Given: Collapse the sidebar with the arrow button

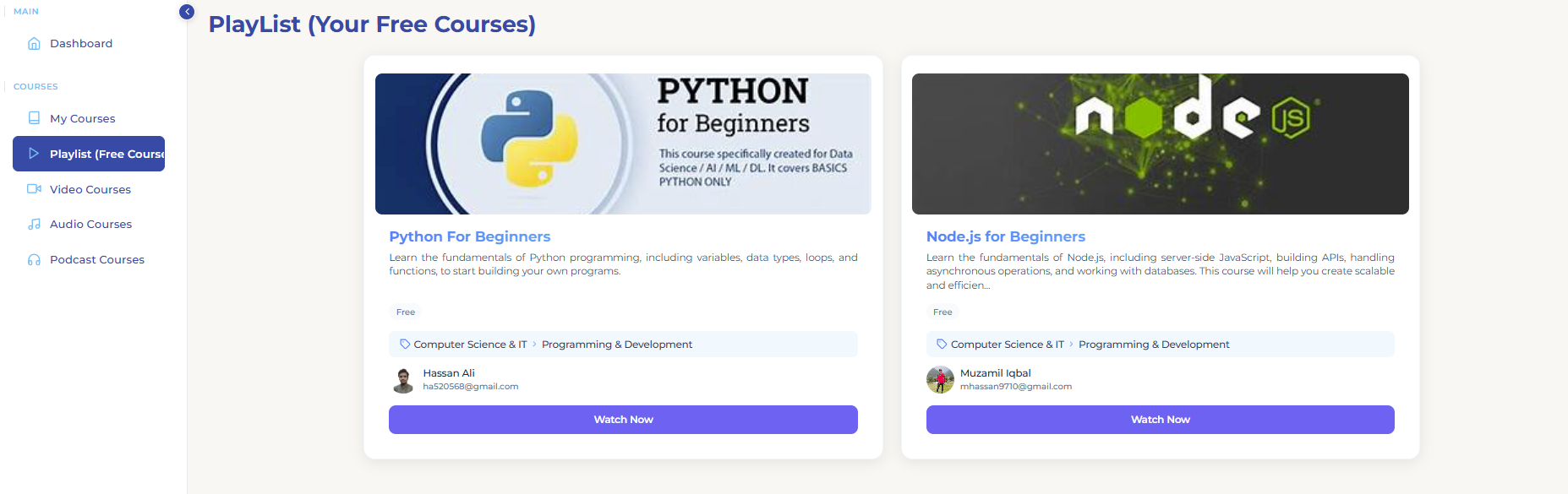Looking at the screenshot, I should pos(187,12).
